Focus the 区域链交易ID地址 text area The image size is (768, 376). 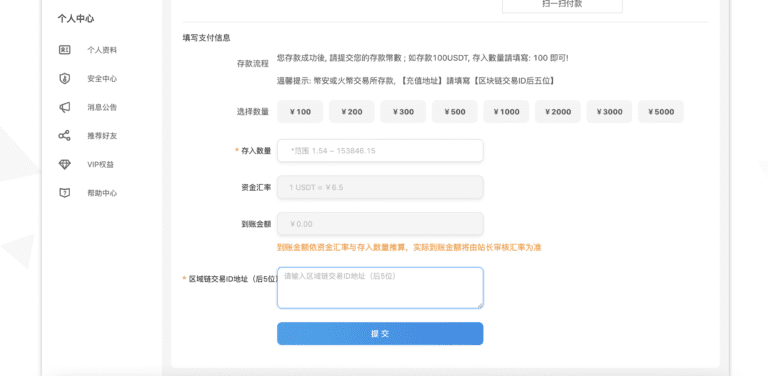380,288
